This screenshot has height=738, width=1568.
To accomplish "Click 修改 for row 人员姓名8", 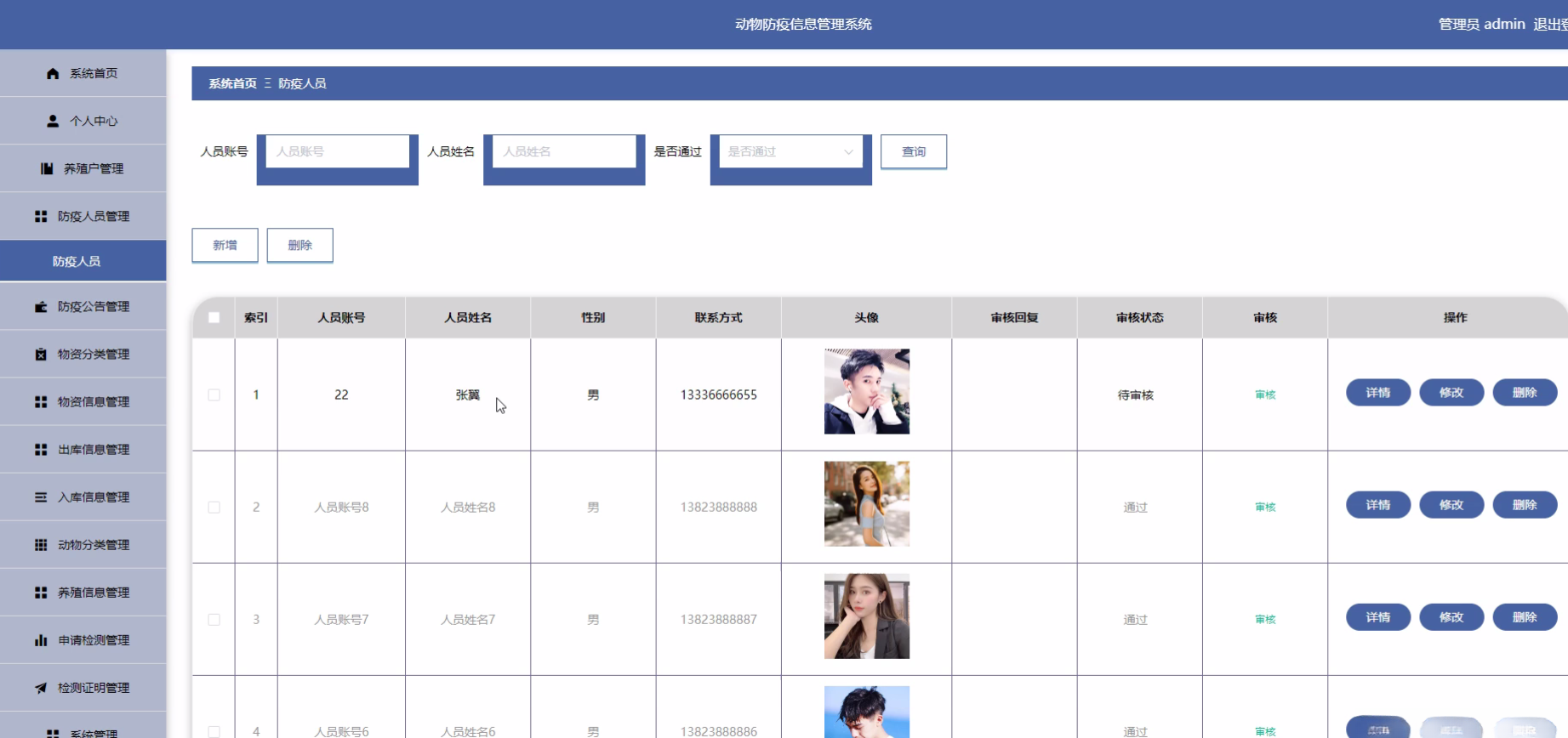I will pos(1451,504).
